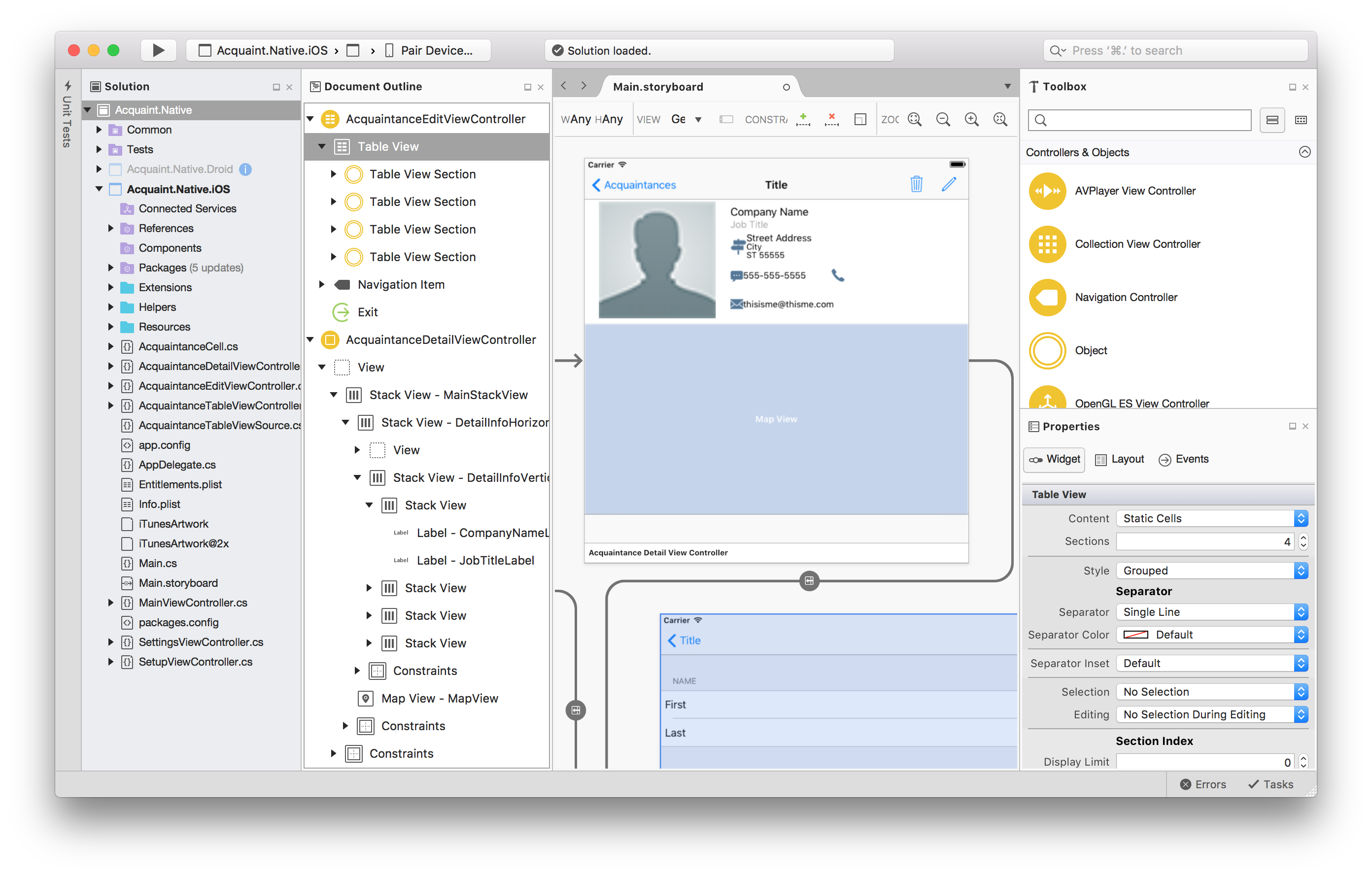
Task: Expand the Constraints node under View
Action: point(335,752)
